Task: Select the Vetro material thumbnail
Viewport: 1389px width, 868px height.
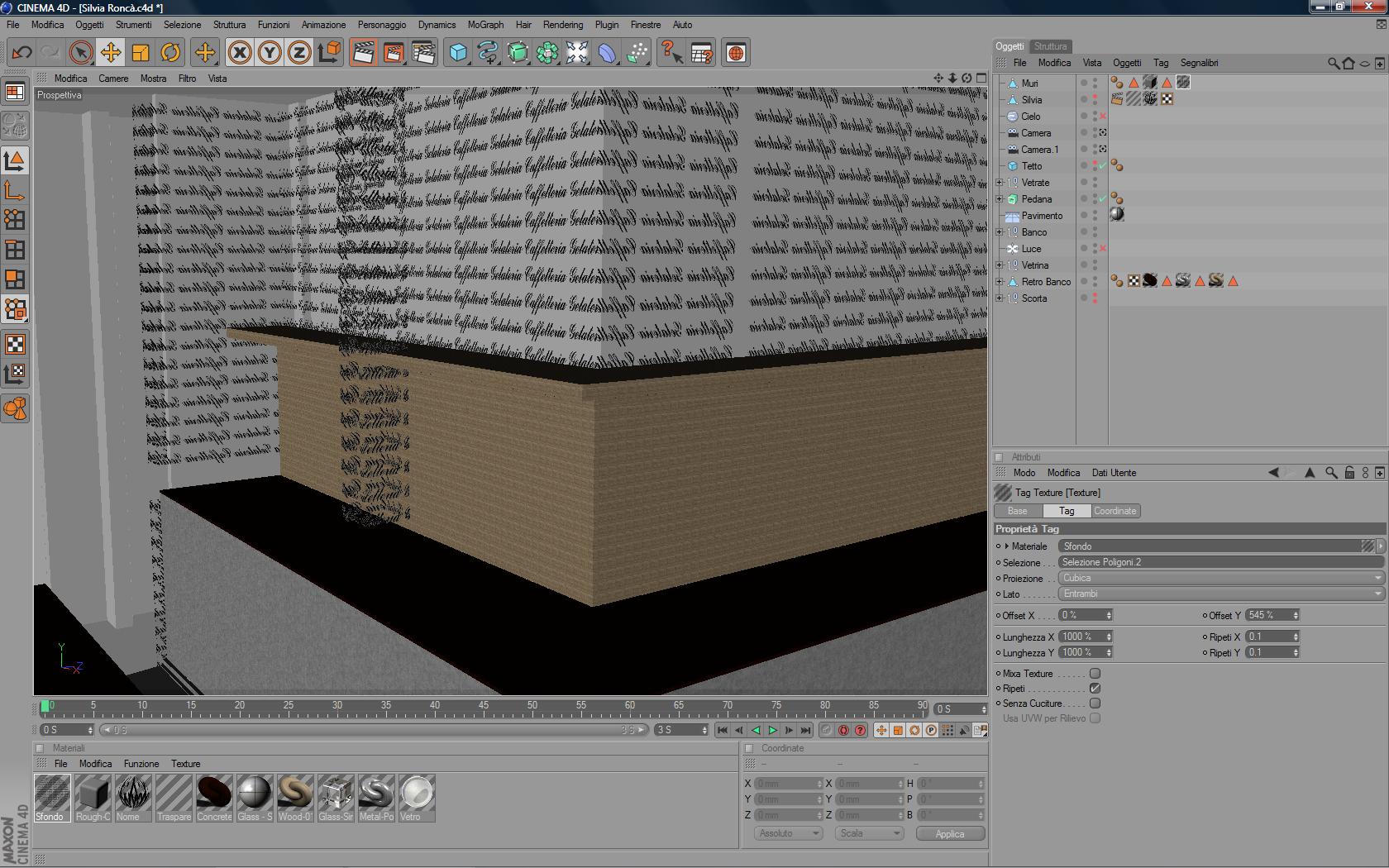Action: pyautogui.click(x=417, y=798)
